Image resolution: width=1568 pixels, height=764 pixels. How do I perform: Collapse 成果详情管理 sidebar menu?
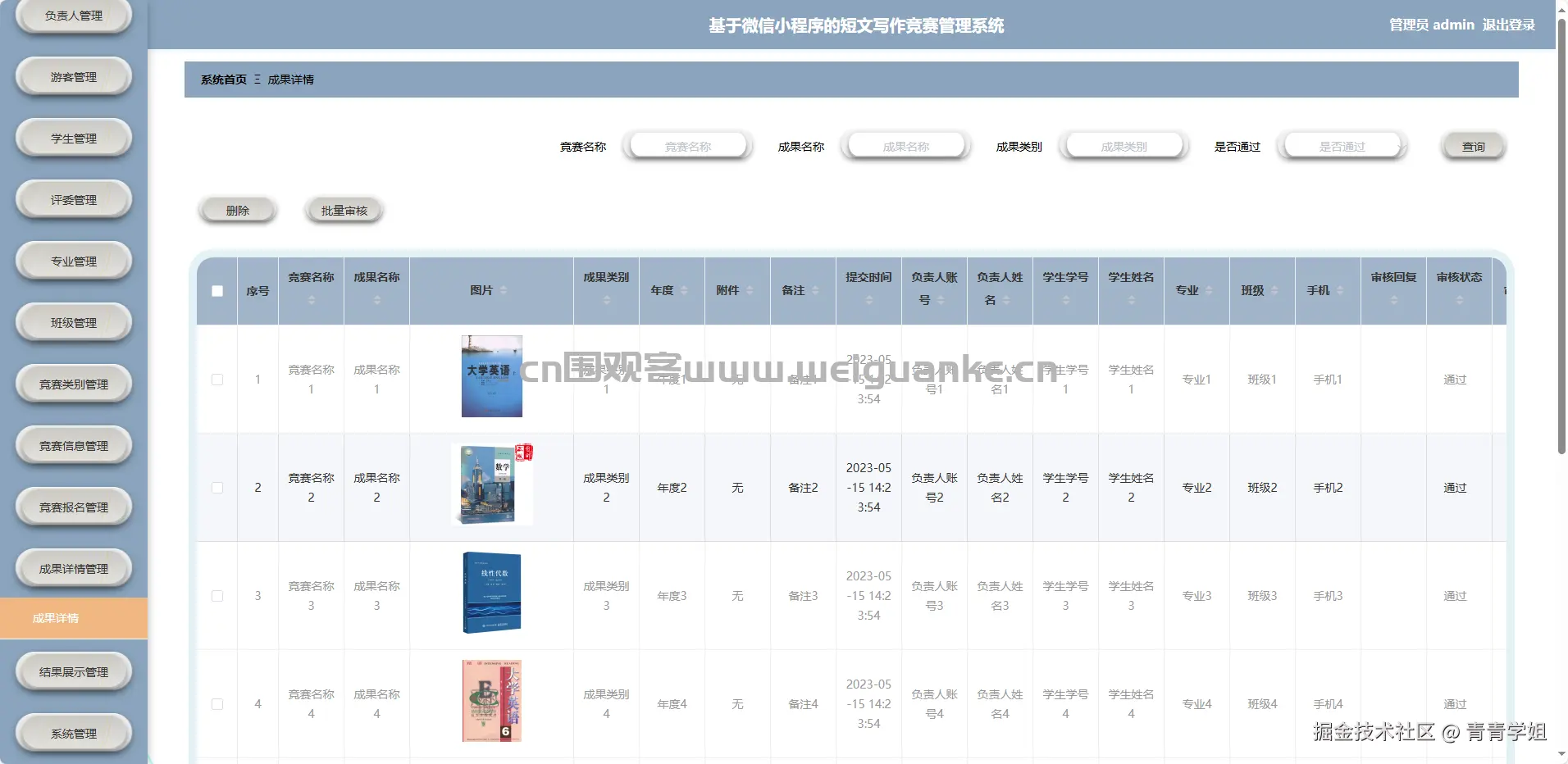tap(74, 569)
